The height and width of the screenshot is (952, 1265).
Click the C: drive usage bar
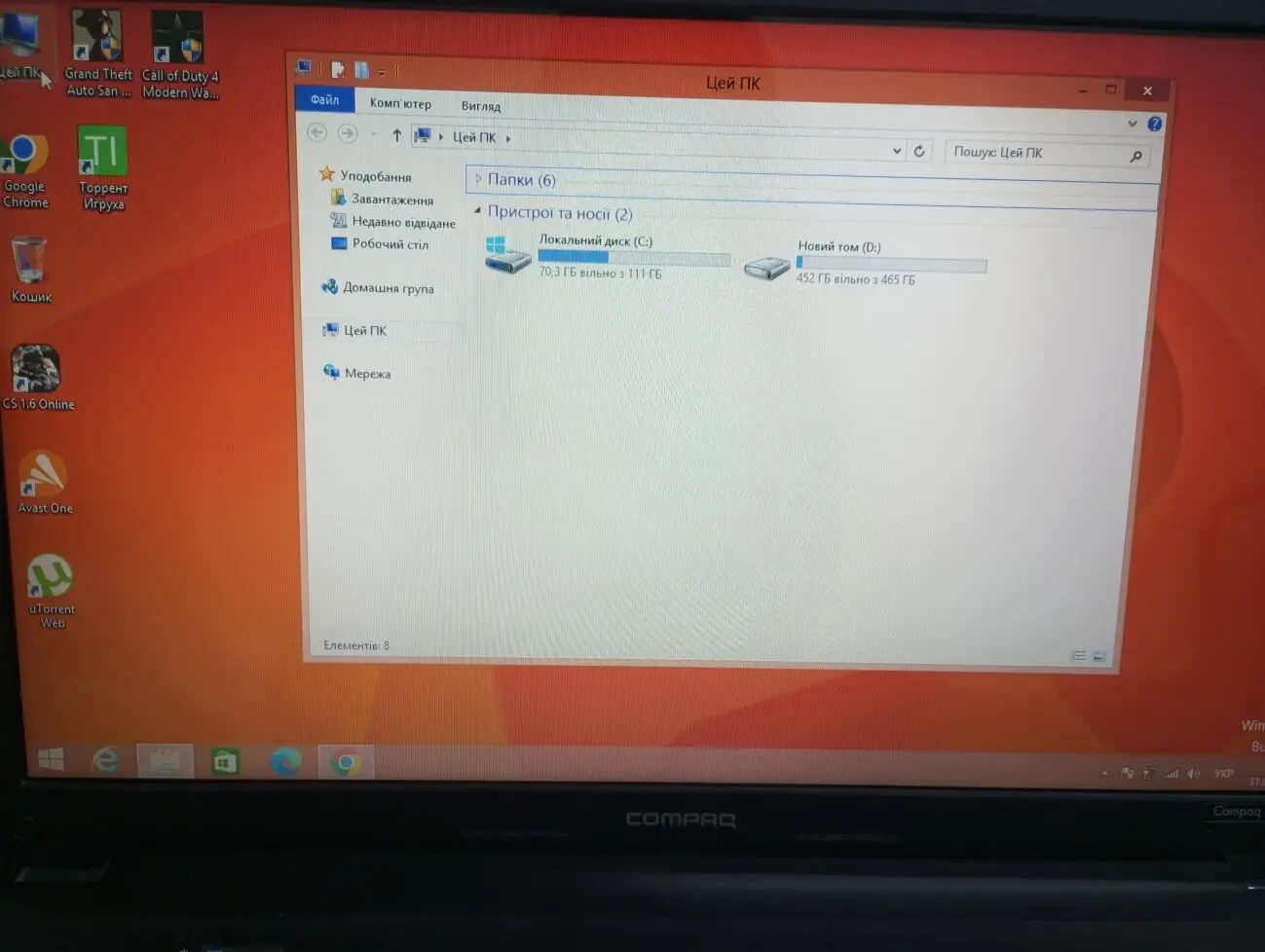click(634, 257)
